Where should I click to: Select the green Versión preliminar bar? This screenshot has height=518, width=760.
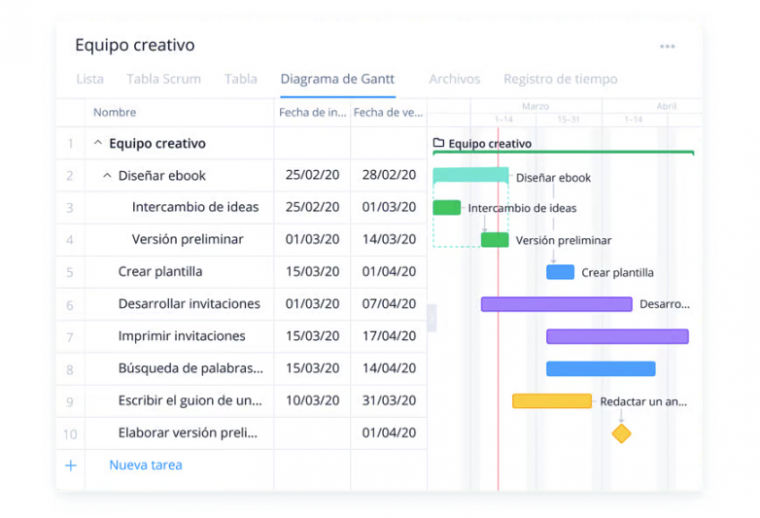[494, 240]
